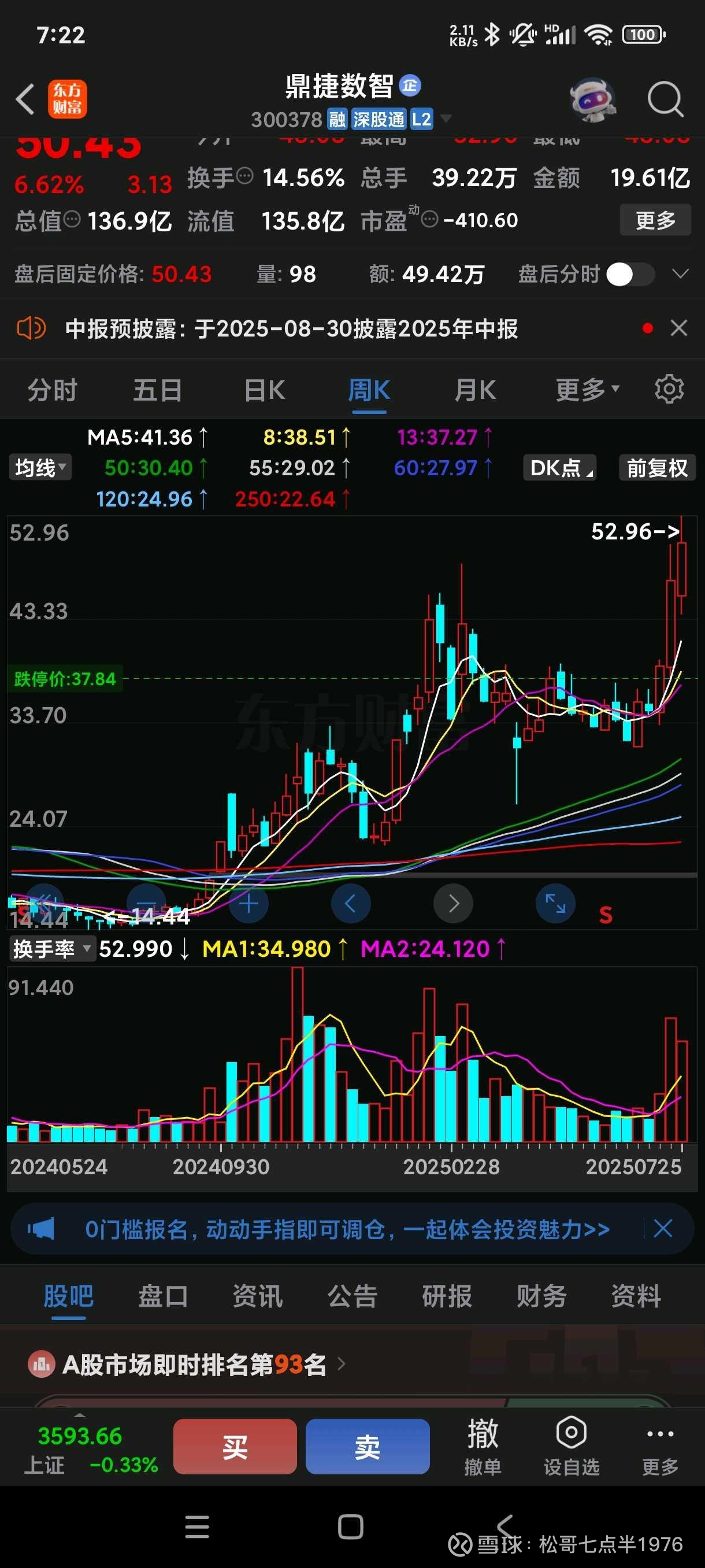Open the 均线 indicator dropdown
Screen dimensions: 705x1568
tap(40, 468)
